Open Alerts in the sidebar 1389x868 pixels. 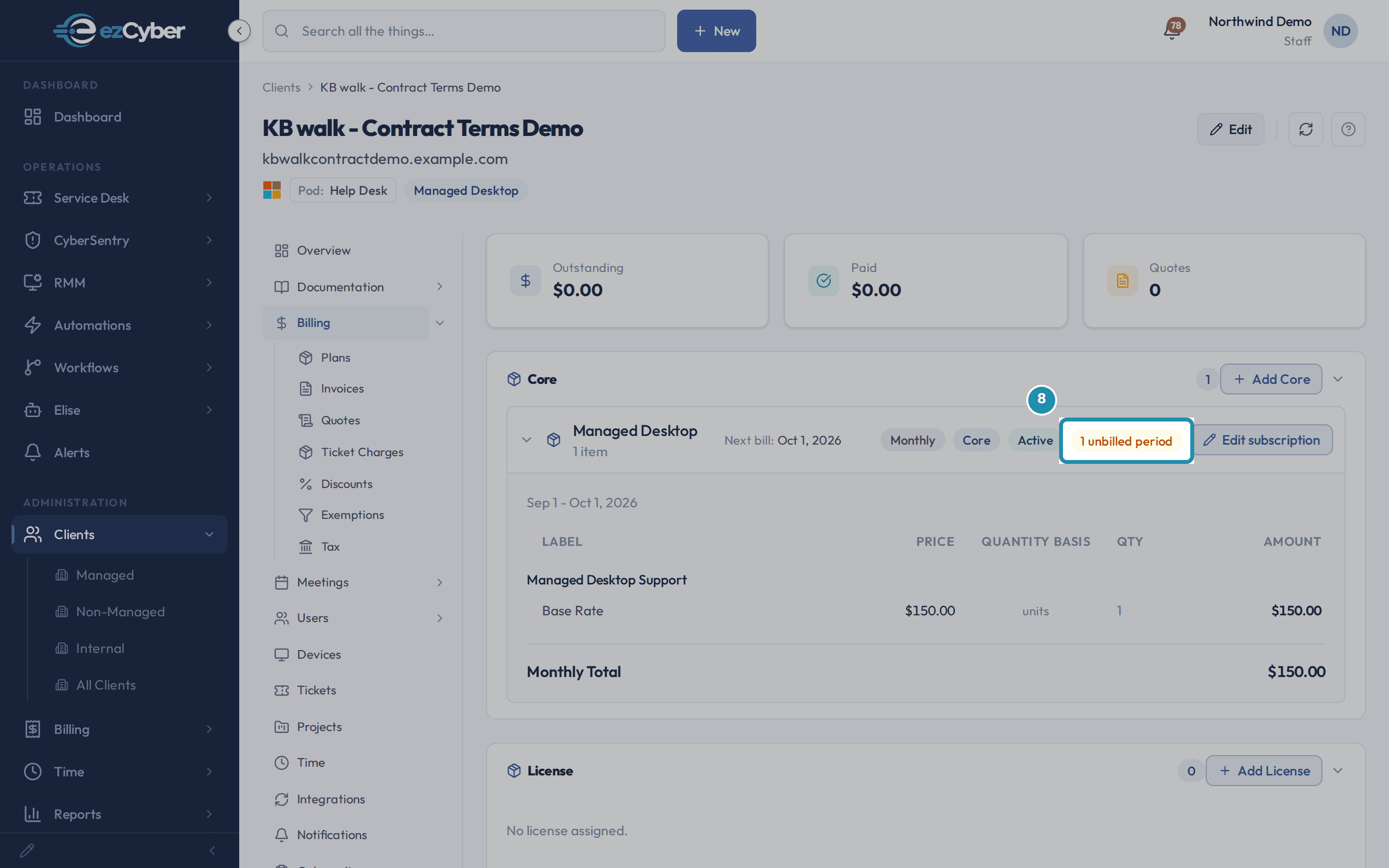[120, 452]
